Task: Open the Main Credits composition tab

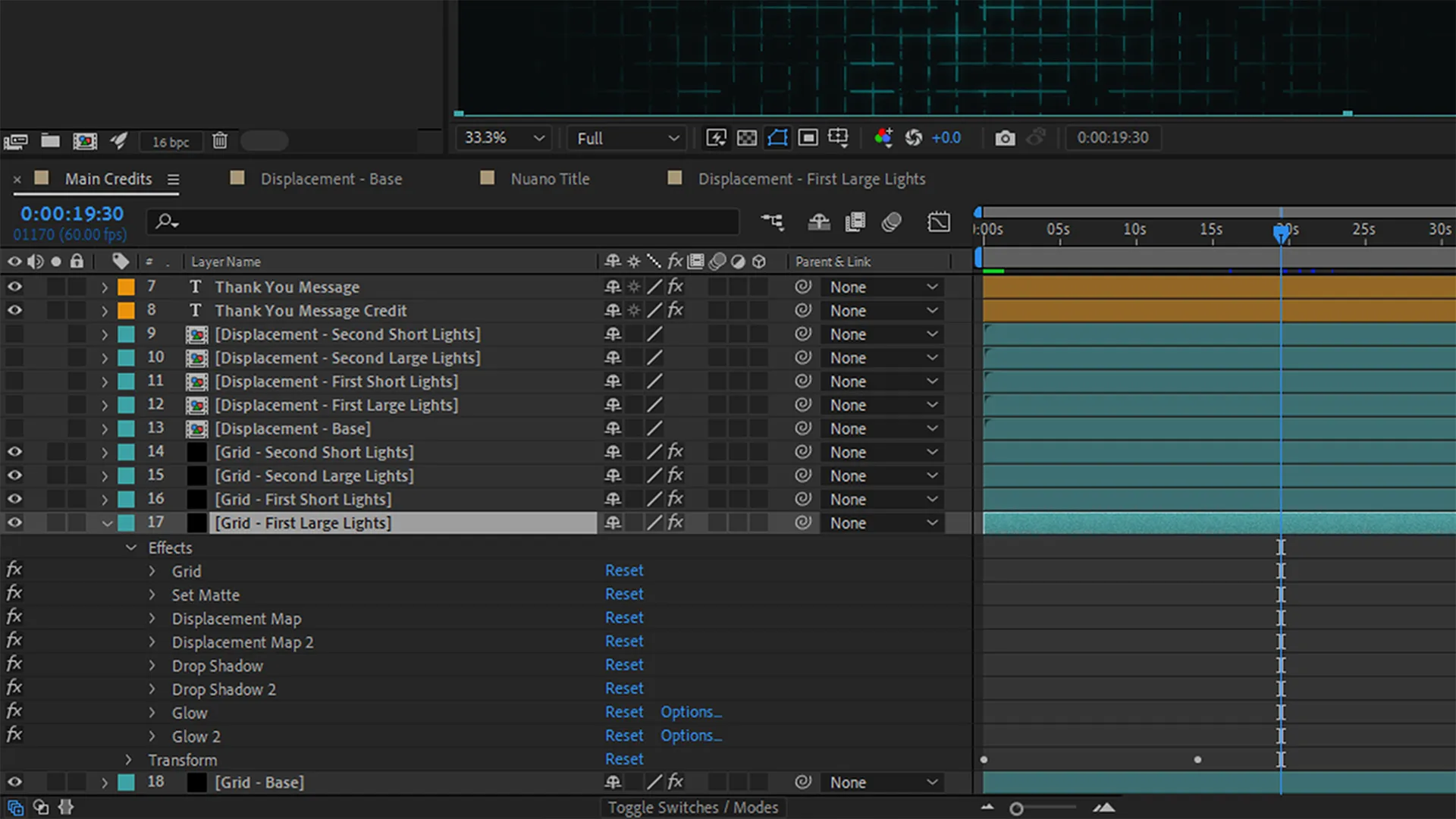Action: click(x=108, y=178)
